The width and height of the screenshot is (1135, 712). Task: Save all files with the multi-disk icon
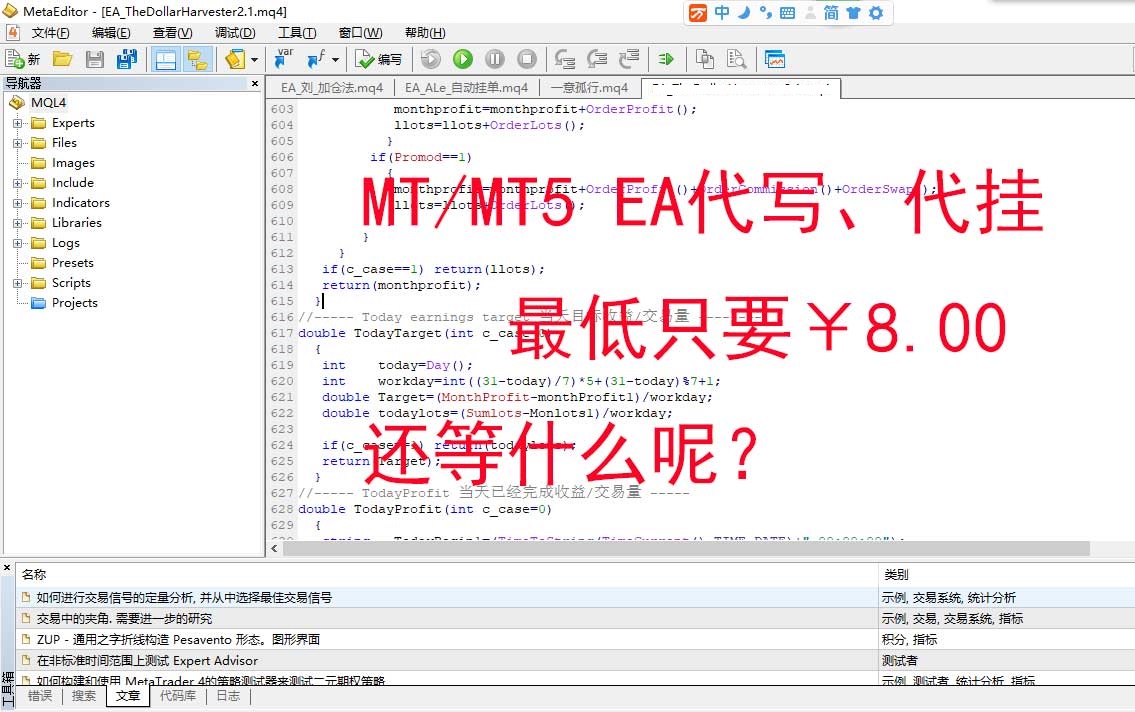coord(127,59)
